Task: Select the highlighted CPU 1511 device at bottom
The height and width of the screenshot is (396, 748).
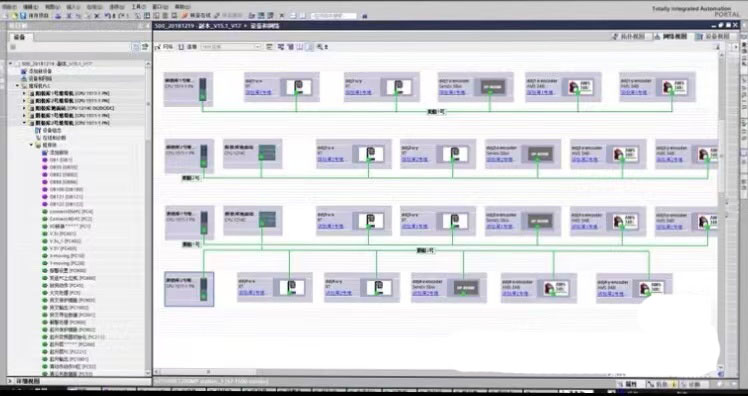Action: click(x=189, y=289)
